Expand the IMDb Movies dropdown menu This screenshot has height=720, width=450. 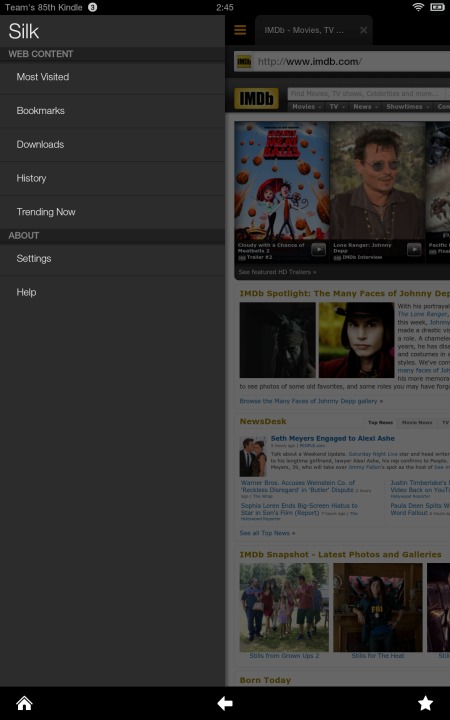pyautogui.click(x=307, y=107)
